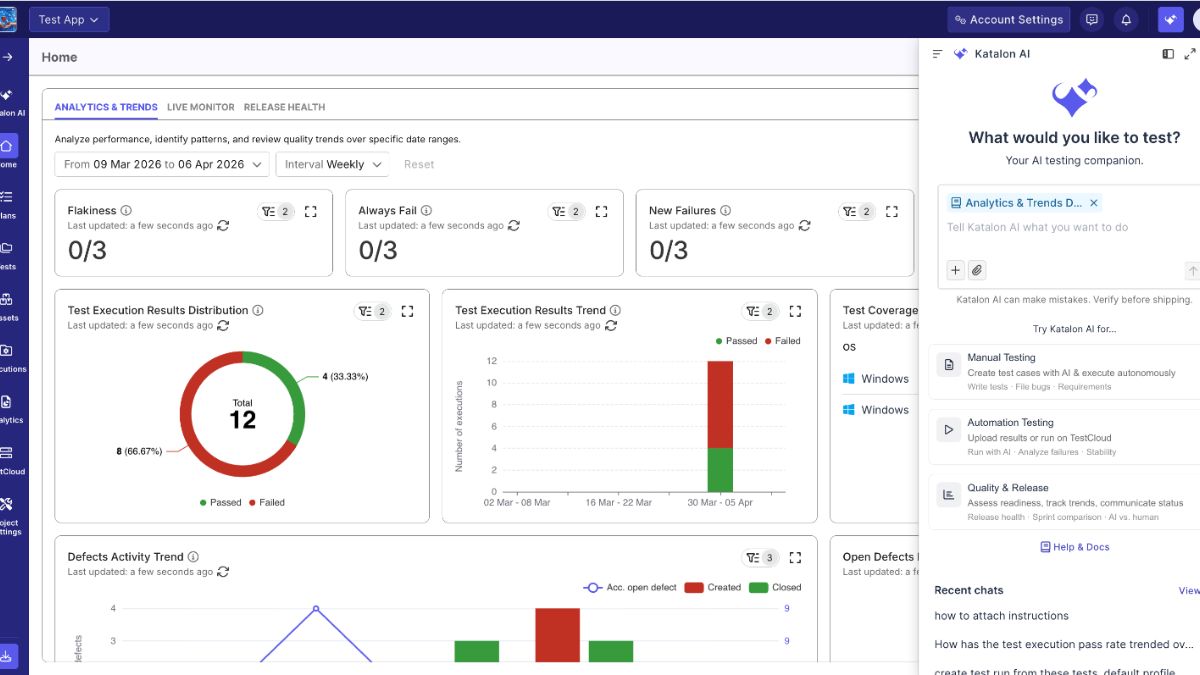Viewport: 1200px width, 675px height.
Task: Open the date range dropdown
Action: (x=162, y=164)
